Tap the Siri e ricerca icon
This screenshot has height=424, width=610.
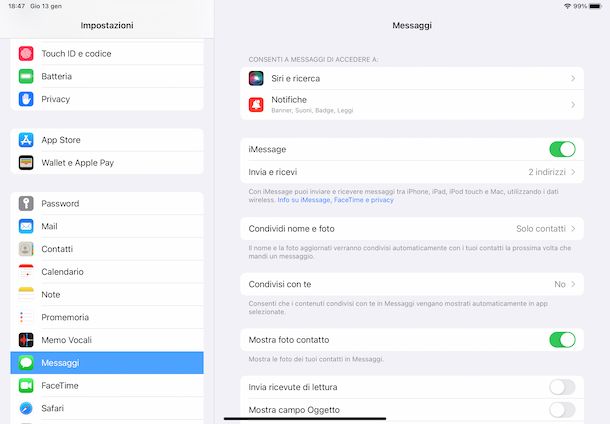point(256,78)
